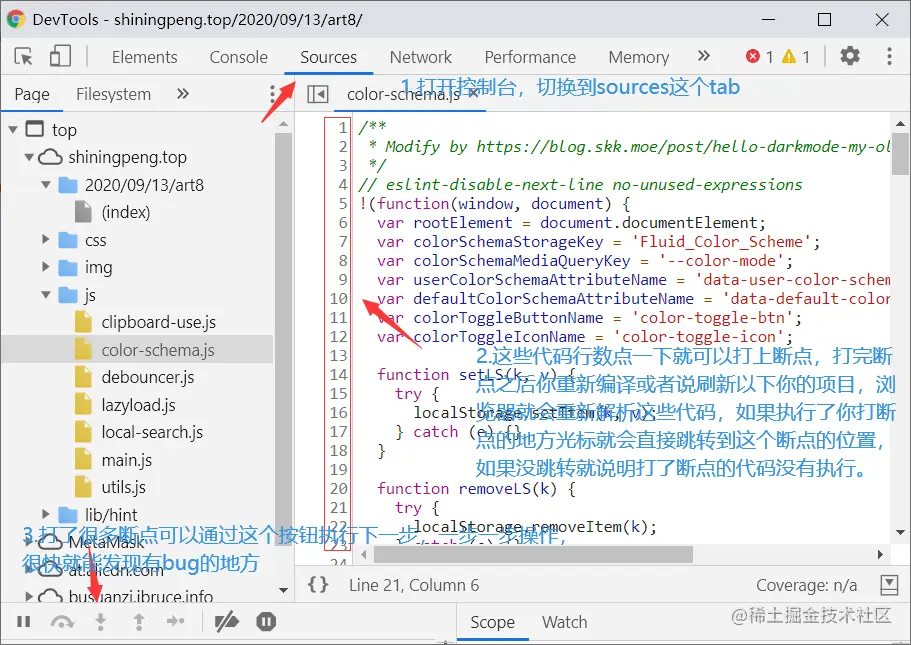This screenshot has width=911, height=645.
Task: Pause script execution button
Action: [24, 622]
